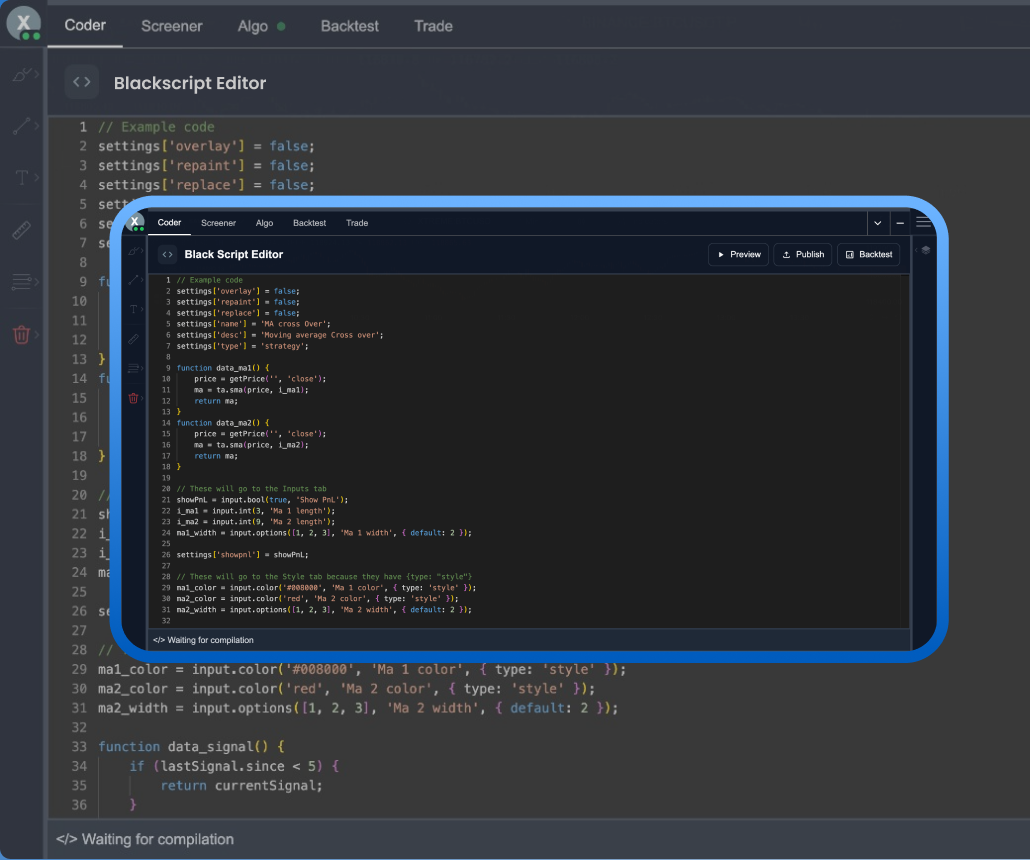Screen dimensions: 1030x860
Task: Open the Backtest tab in the large editor
Action: tap(349, 26)
